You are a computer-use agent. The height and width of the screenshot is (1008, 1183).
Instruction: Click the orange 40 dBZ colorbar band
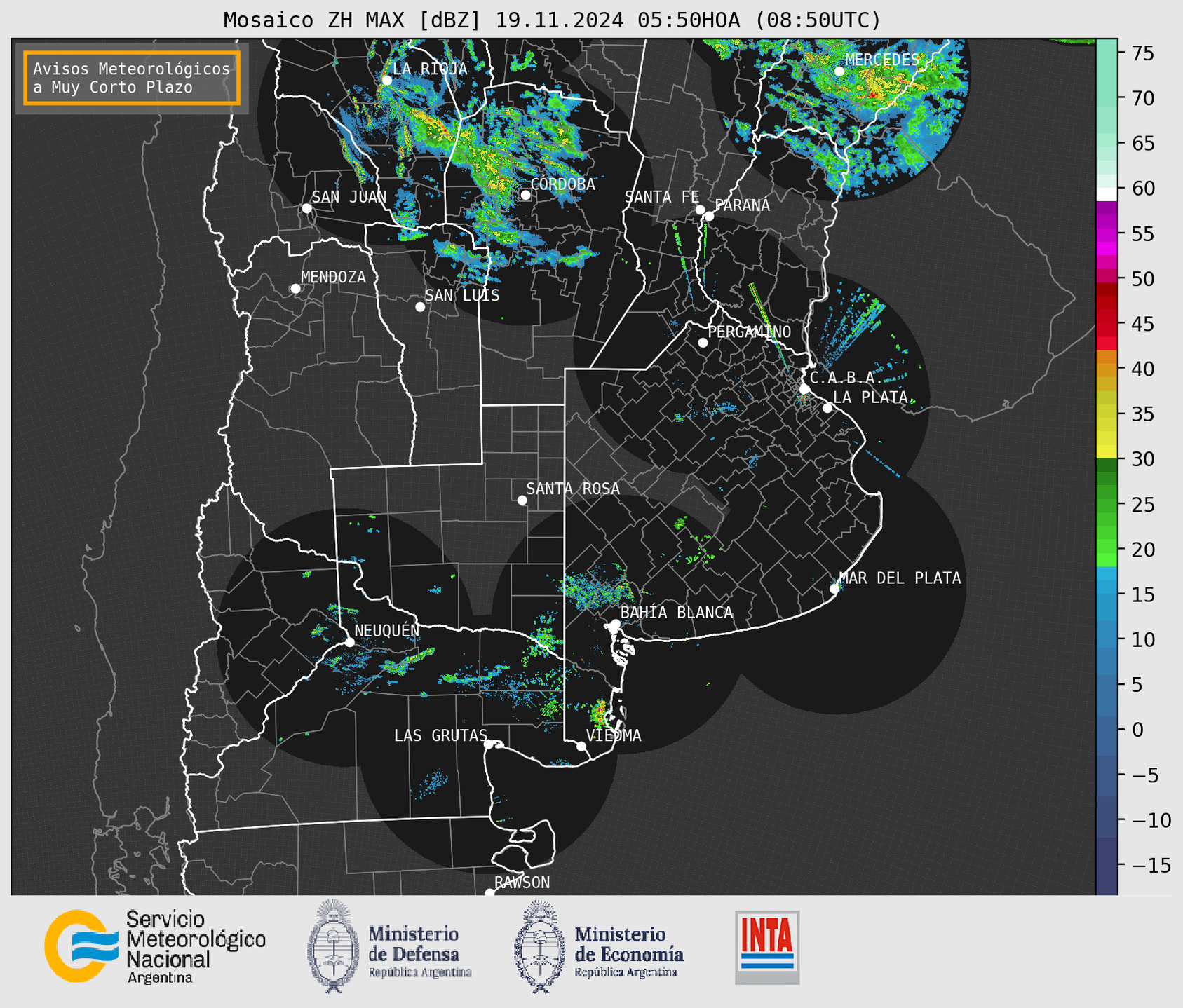1107,370
